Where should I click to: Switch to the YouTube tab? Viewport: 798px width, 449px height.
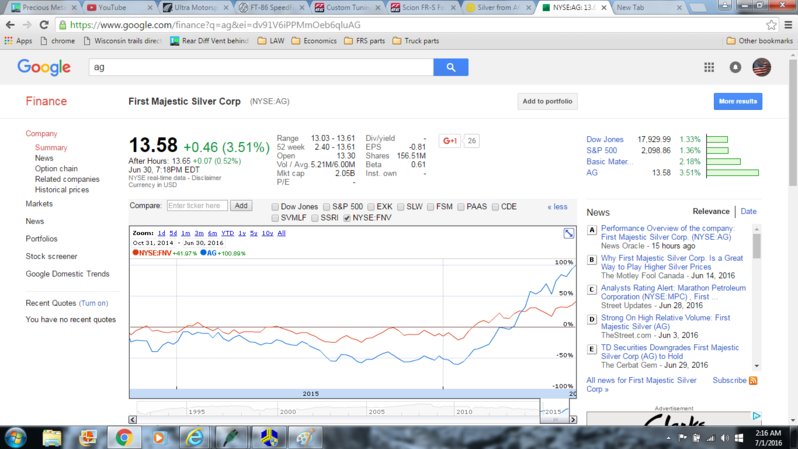point(118,7)
